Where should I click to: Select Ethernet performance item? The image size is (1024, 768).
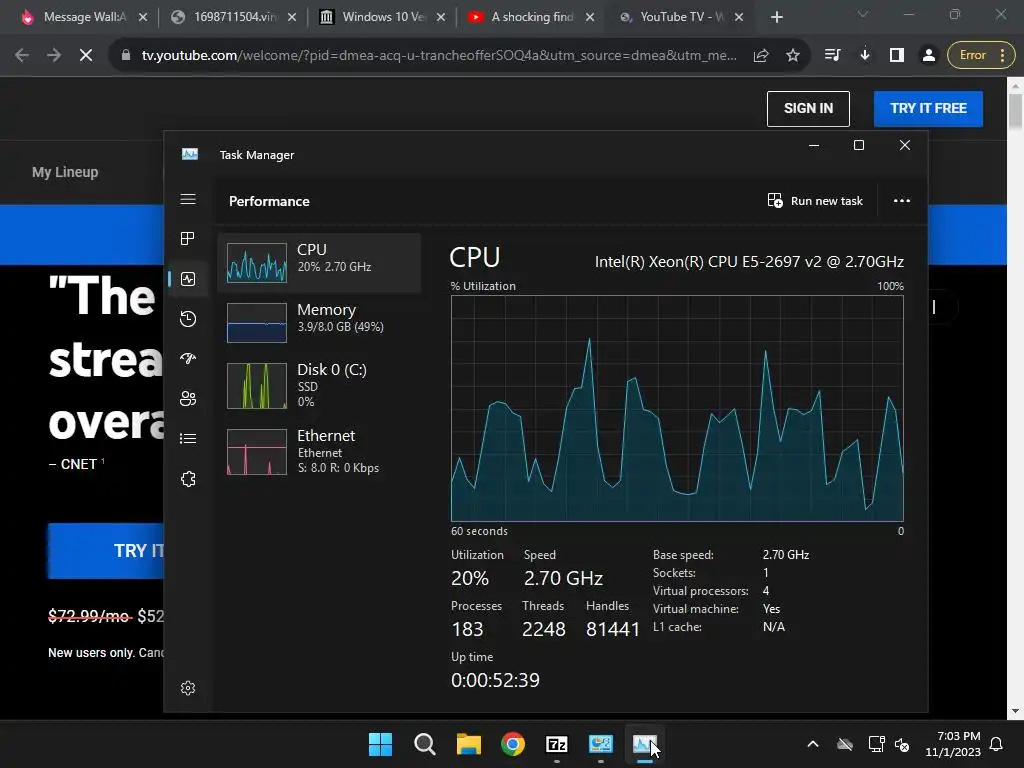319,451
